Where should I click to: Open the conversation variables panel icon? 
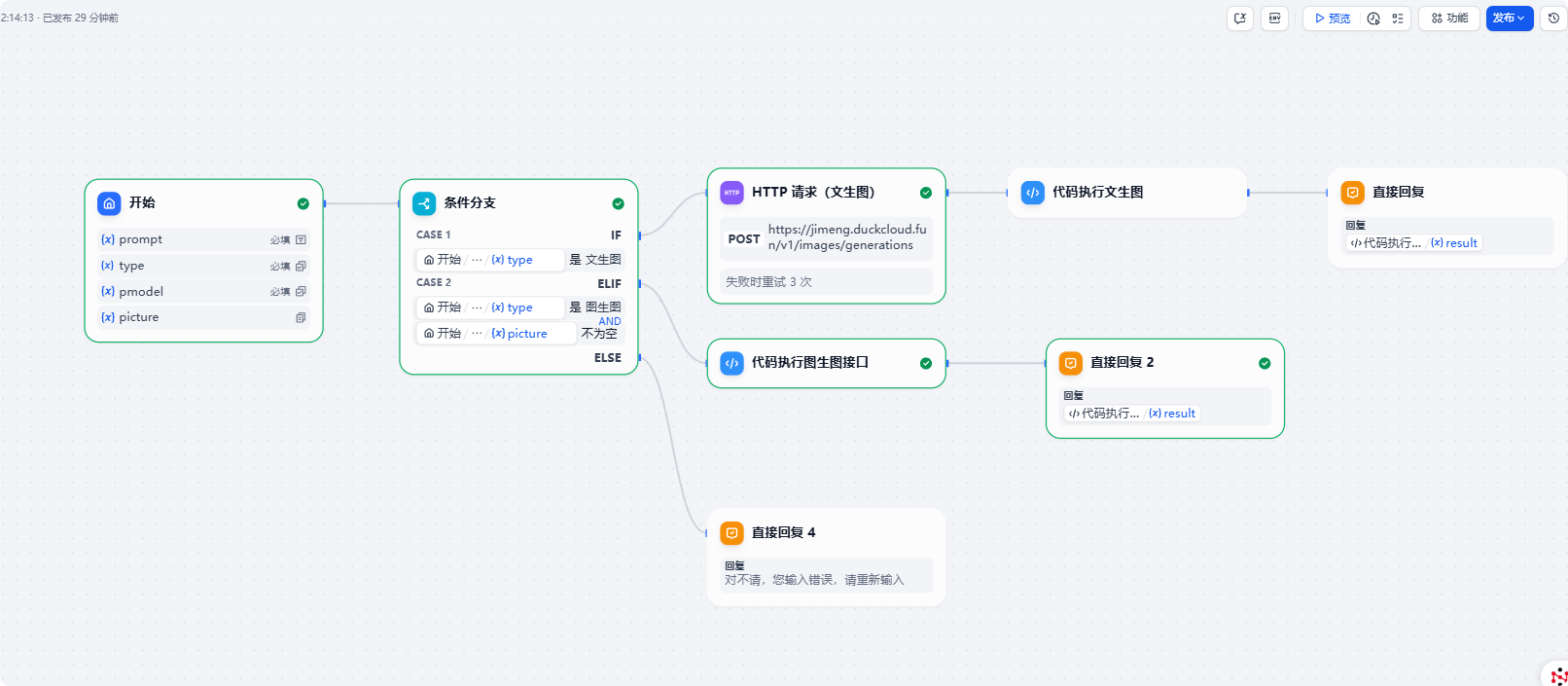tap(1240, 18)
